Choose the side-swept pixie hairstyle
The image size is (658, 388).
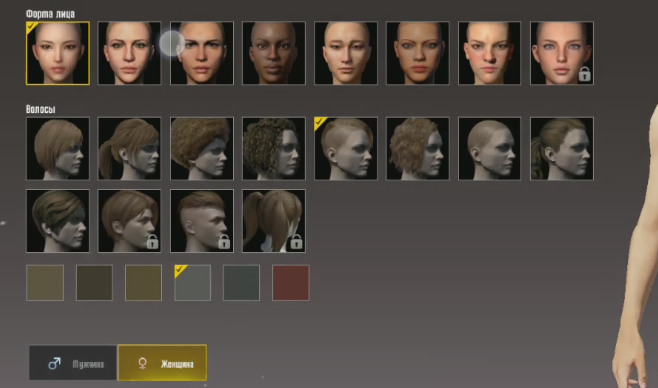pyautogui.click(x=58, y=221)
